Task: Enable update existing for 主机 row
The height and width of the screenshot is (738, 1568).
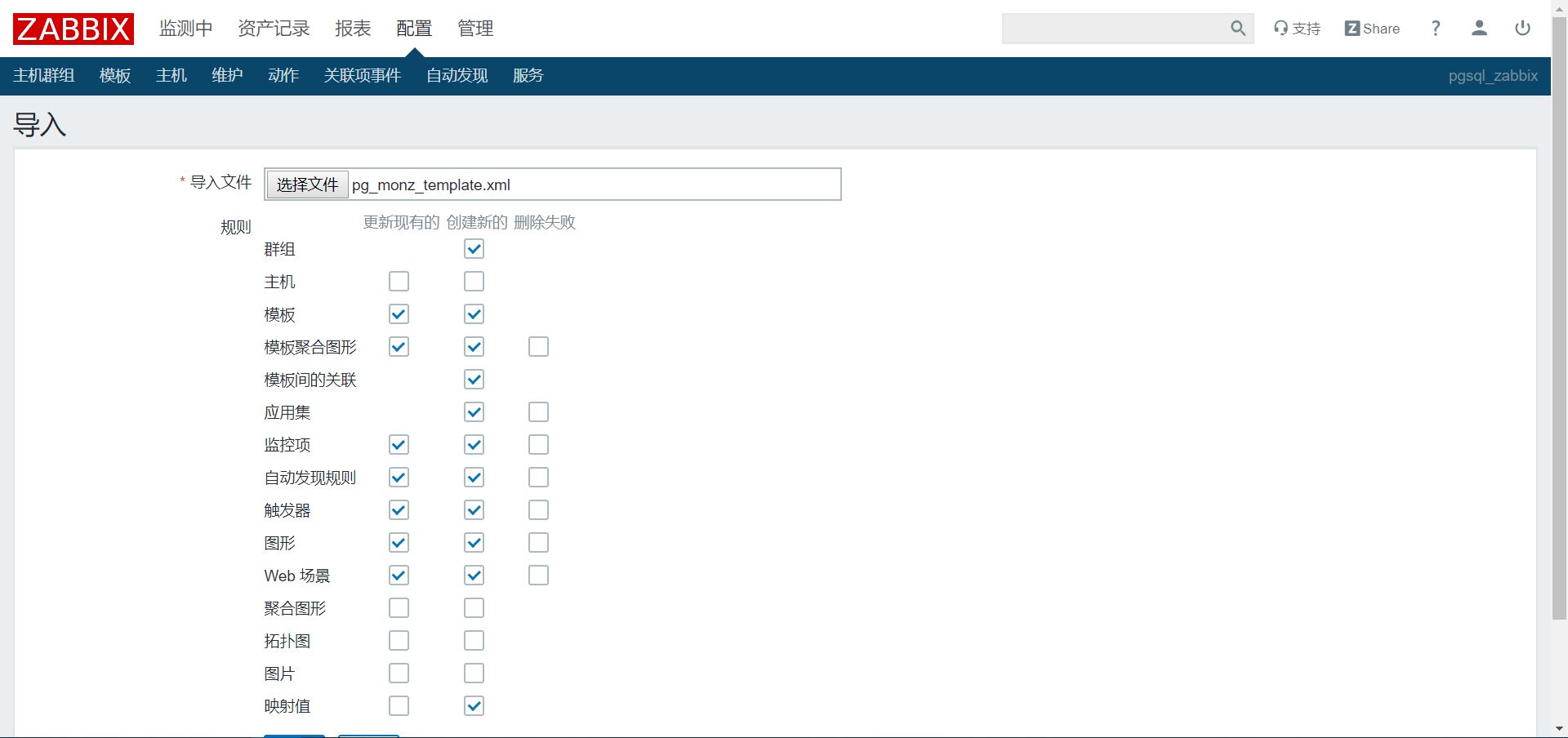Action: pyautogui.click(x=399, y=282)
